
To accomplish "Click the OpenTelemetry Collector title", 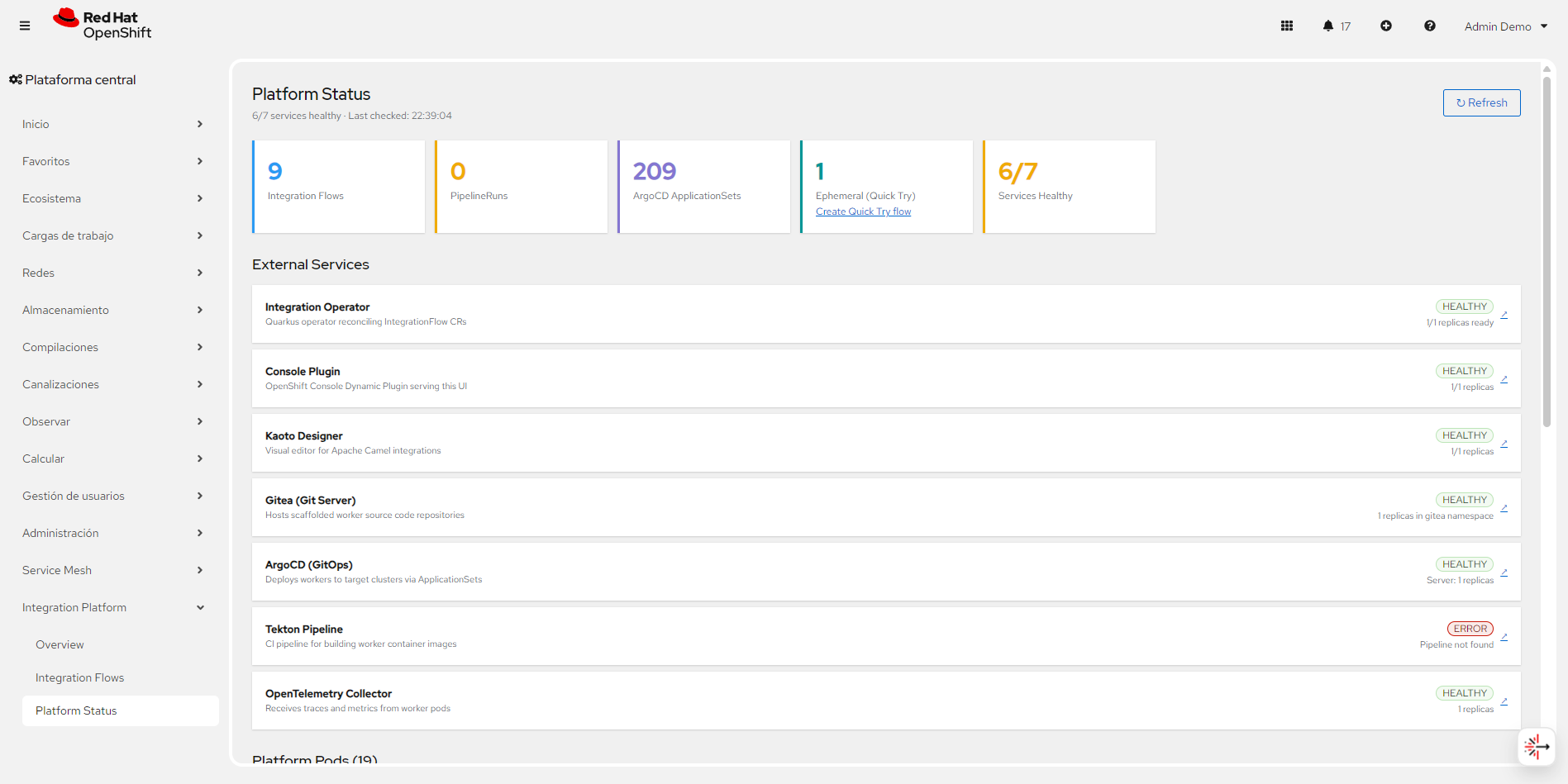I will click(328, 694).
